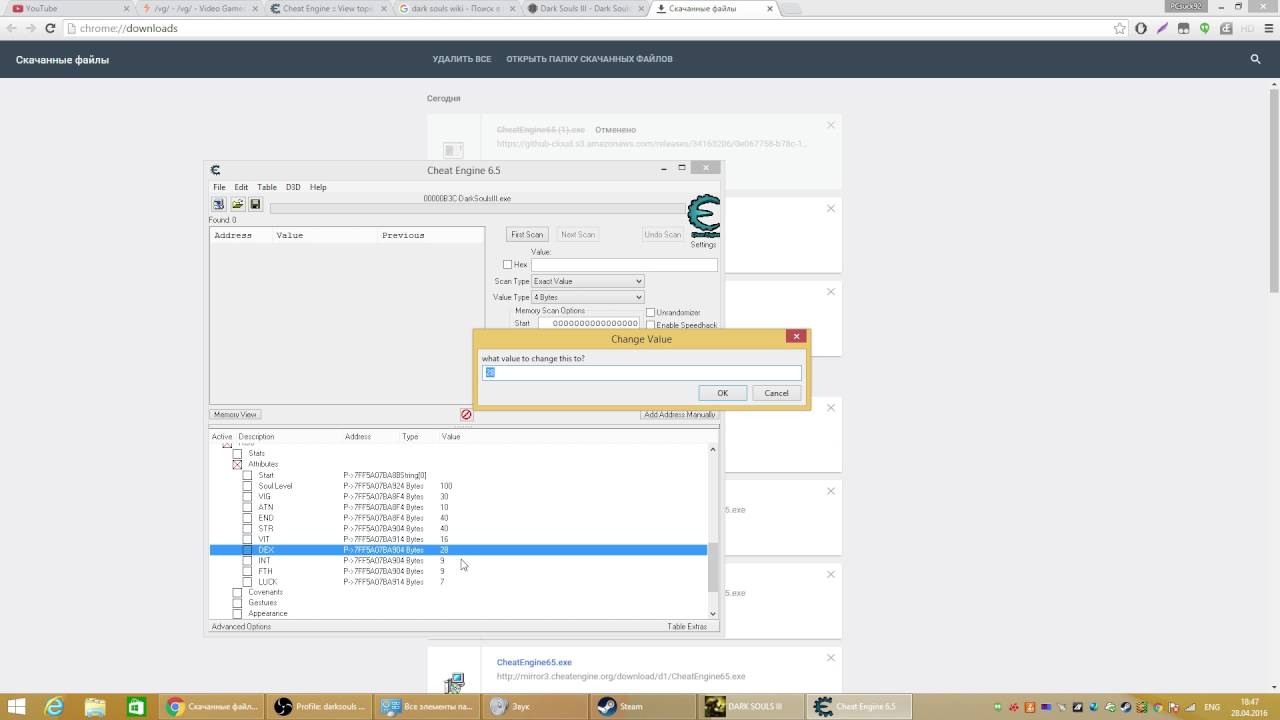Open the Звук taskbar window

pos(535,707)
